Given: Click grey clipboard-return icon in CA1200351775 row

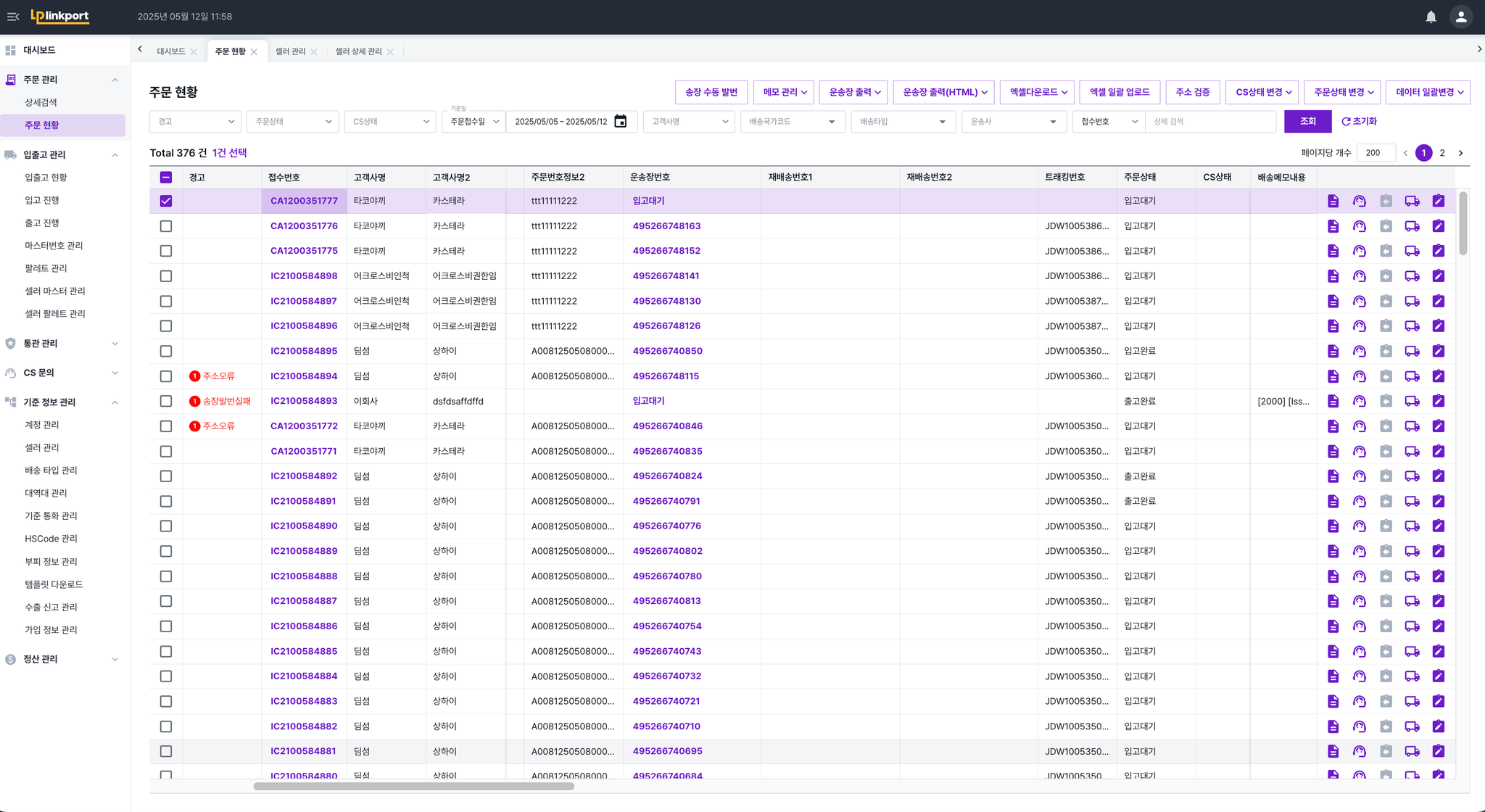Looking at the screenshot, I should 1386,251.
